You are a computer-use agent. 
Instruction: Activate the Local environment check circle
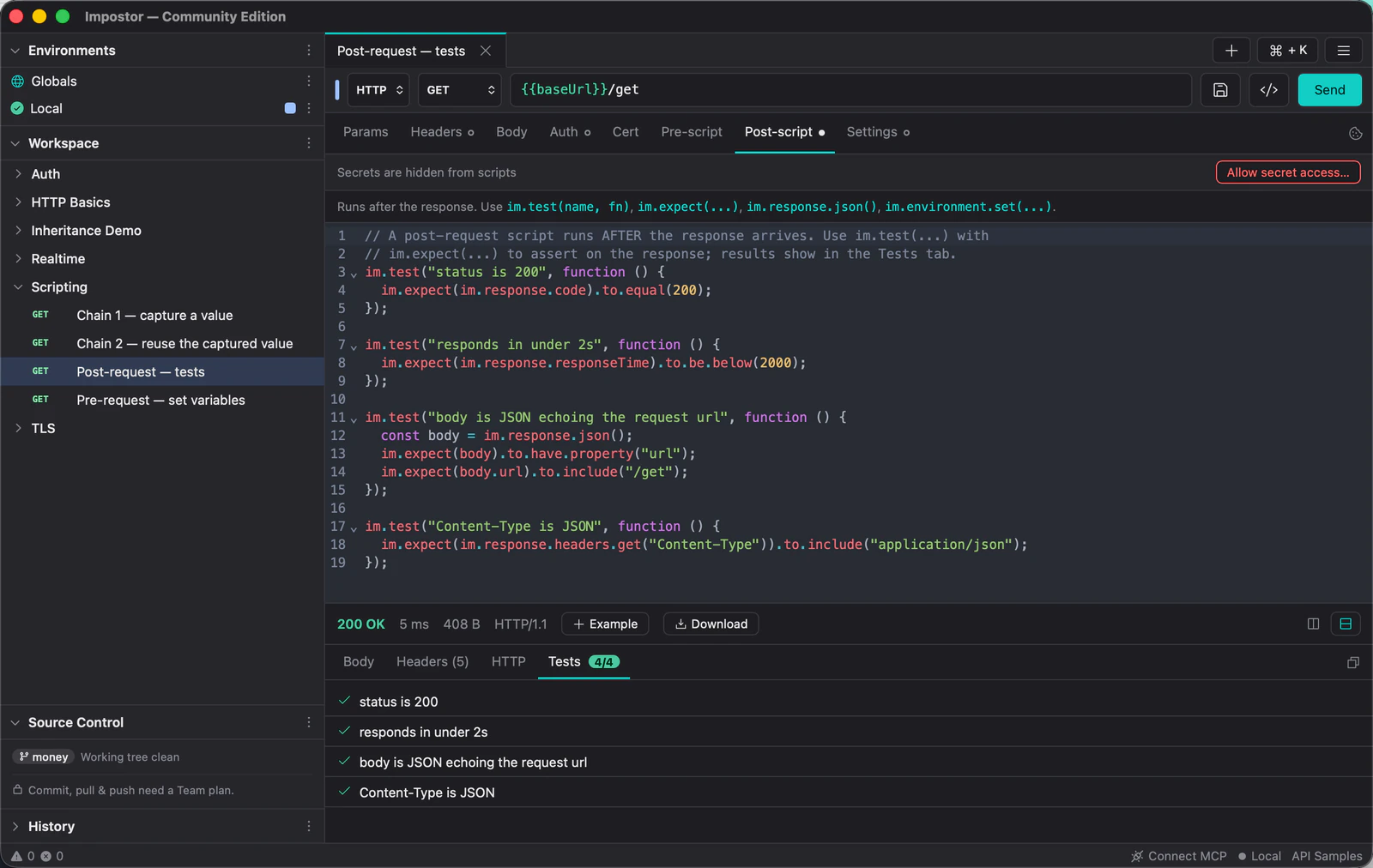pos(17,108)
